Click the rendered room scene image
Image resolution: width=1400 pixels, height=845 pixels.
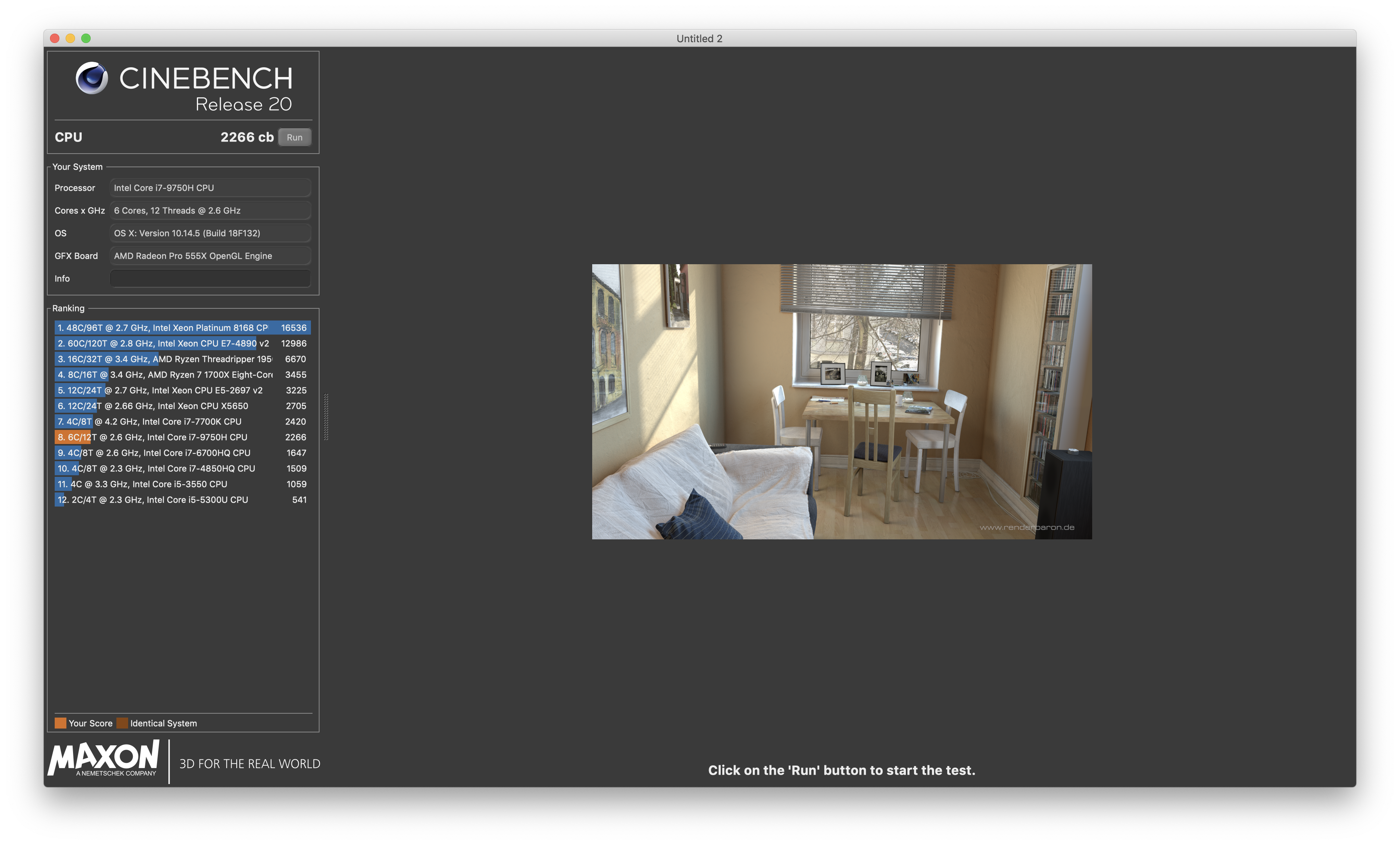pyautogui.click(x=841, y=401)
